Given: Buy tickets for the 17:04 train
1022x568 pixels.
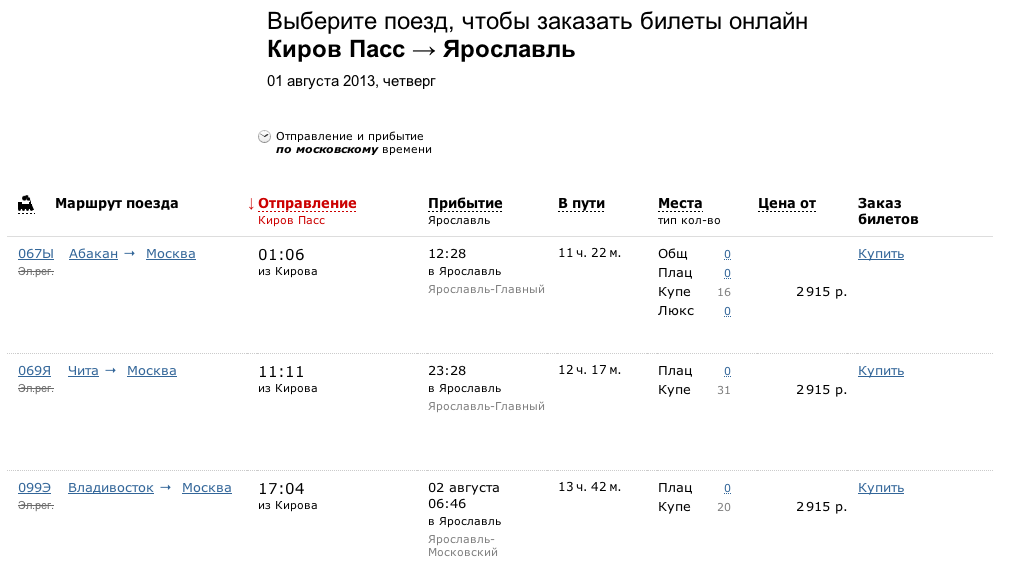Looking at the screenshot, I should pyautogui.click(x=881, y=488).
